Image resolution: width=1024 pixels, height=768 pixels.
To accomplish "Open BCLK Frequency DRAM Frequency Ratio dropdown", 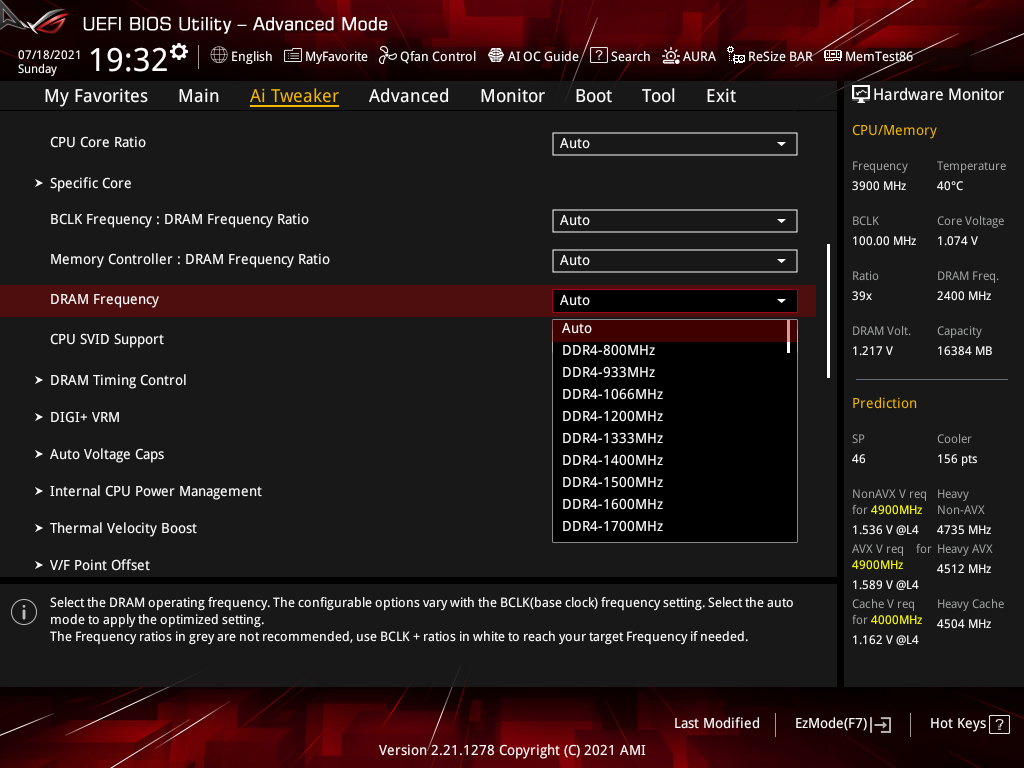I will tap(674, 220).
